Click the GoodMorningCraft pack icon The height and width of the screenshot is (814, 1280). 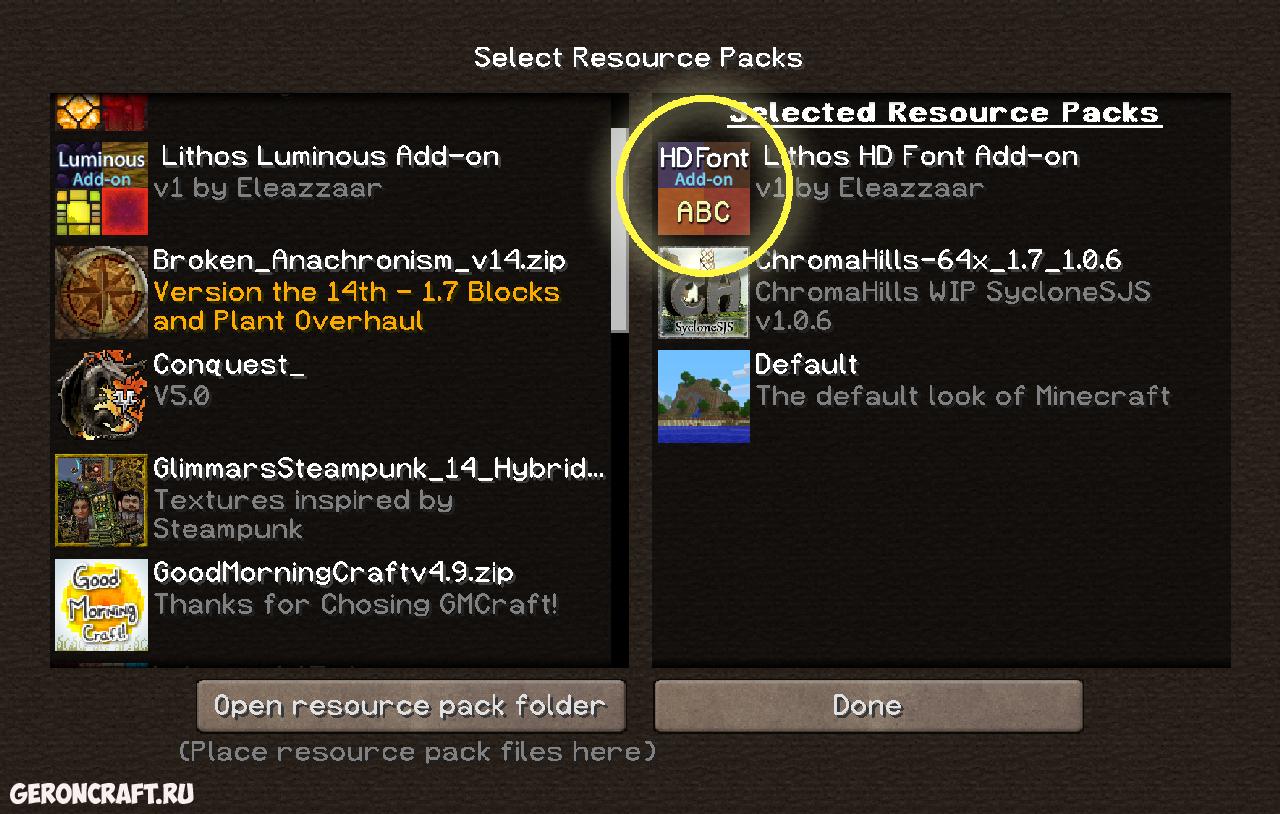(101, 604)
